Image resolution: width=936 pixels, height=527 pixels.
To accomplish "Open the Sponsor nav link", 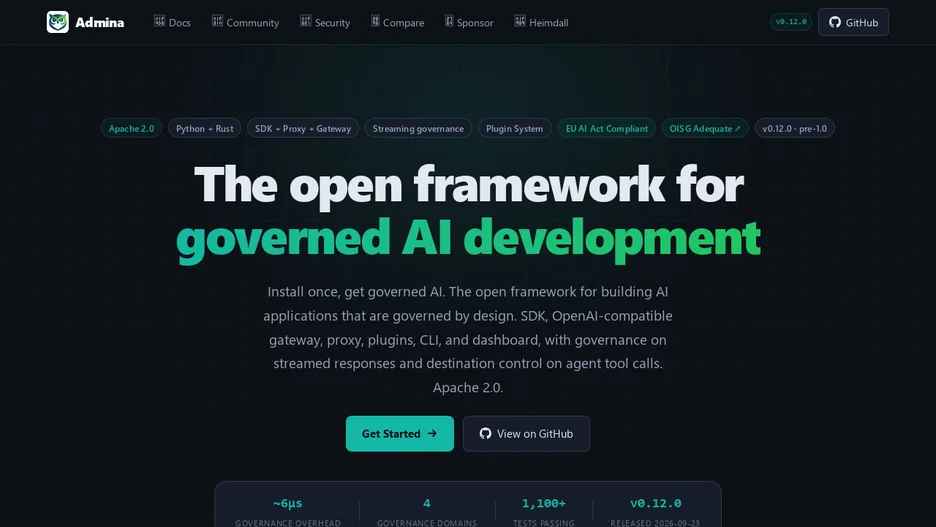I will pyautogui.click(x=475, y=23).
